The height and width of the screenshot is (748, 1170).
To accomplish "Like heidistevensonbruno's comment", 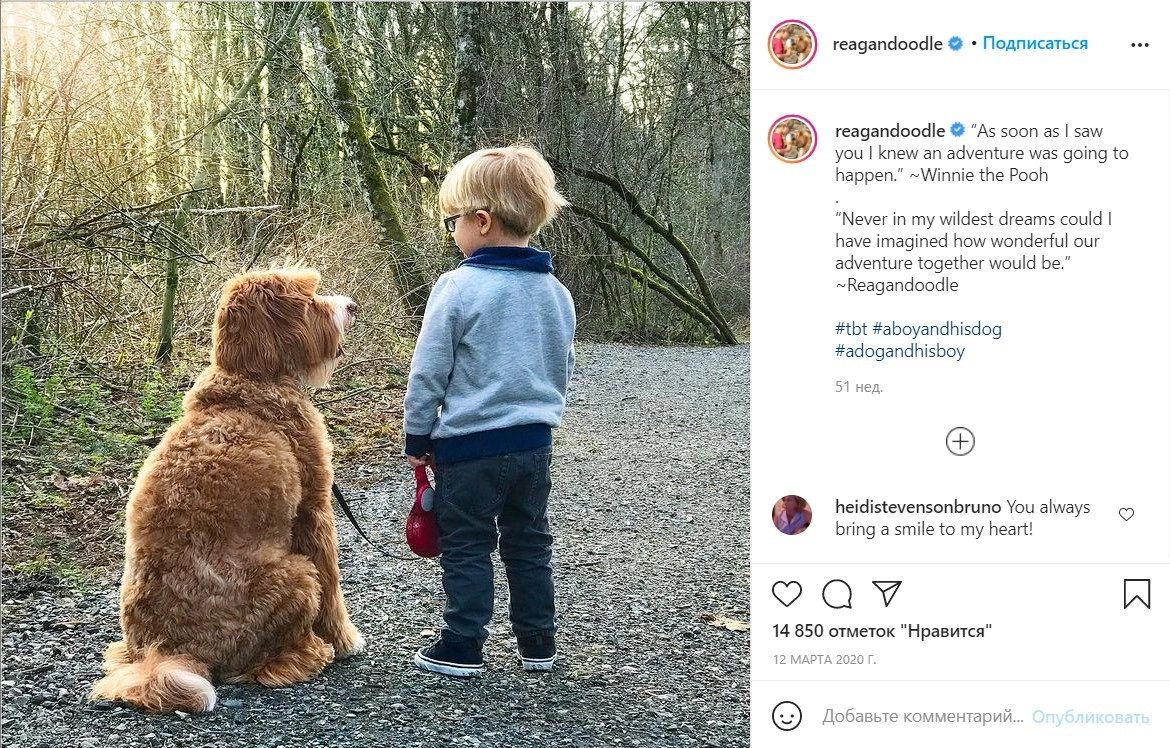I will coord(1126,515).
